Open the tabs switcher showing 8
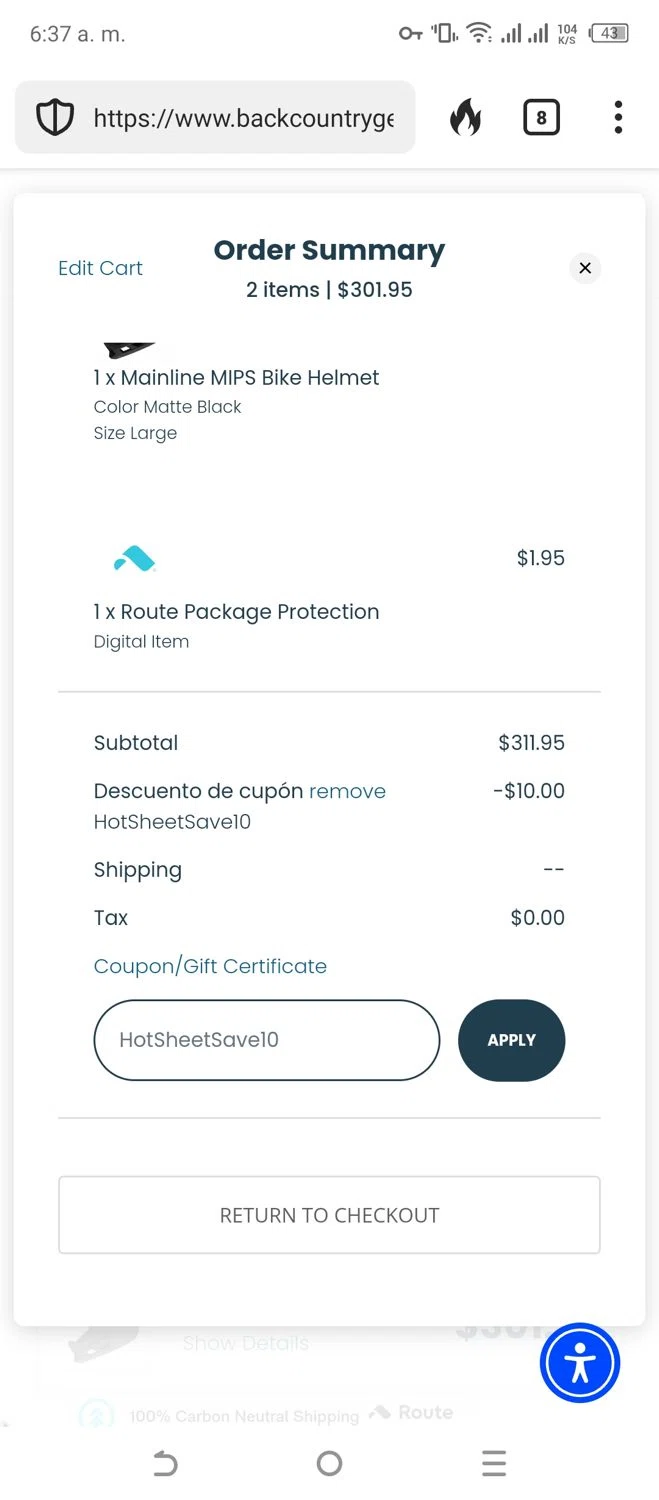The width and height of the screenshot is (659, 1500). point(541,118)
